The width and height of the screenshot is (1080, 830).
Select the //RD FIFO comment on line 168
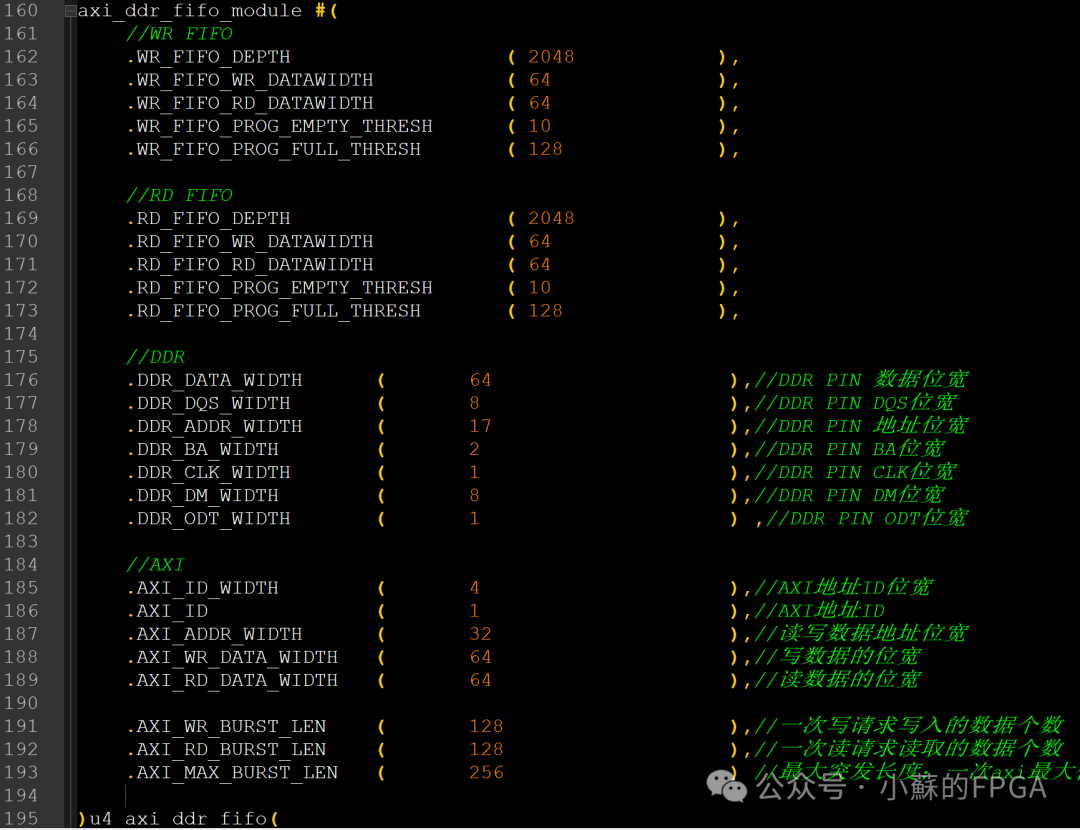[178, 195]
